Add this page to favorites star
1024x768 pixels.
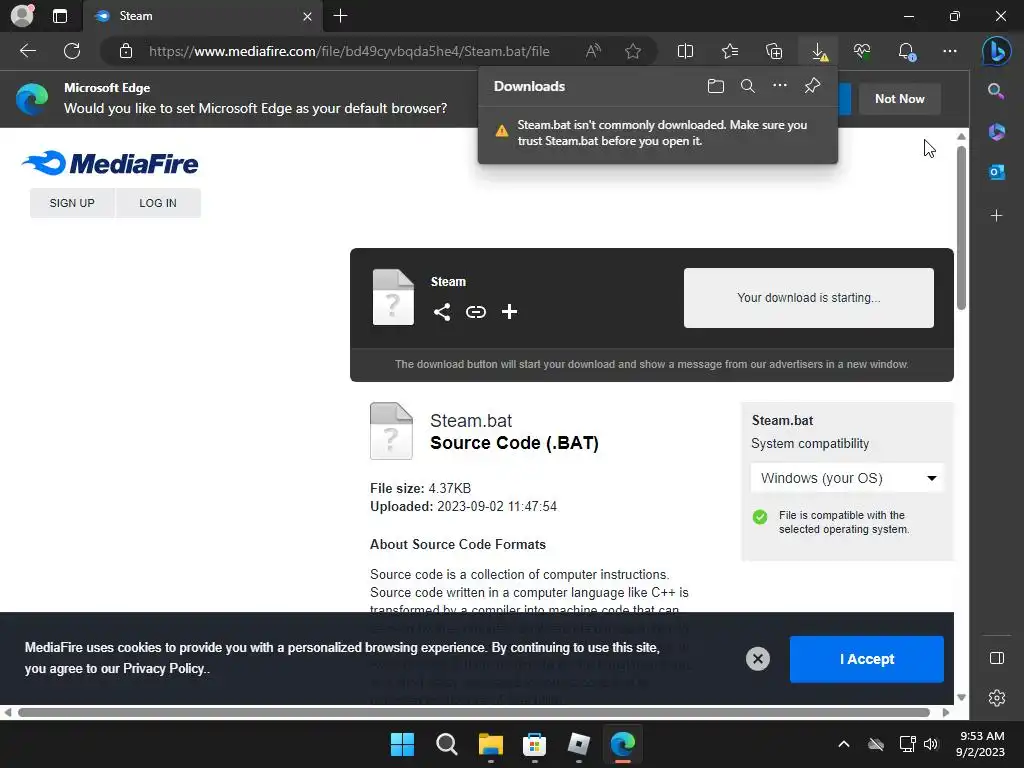point(632,51)
